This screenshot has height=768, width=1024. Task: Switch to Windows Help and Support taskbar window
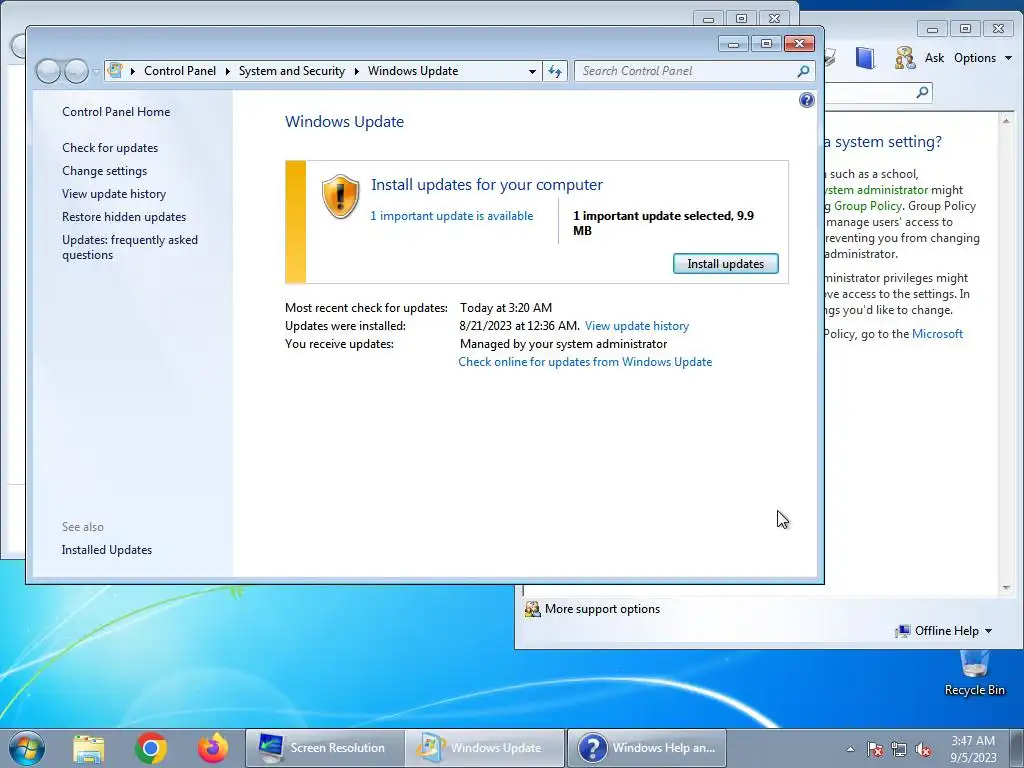[x=647, y=748]
